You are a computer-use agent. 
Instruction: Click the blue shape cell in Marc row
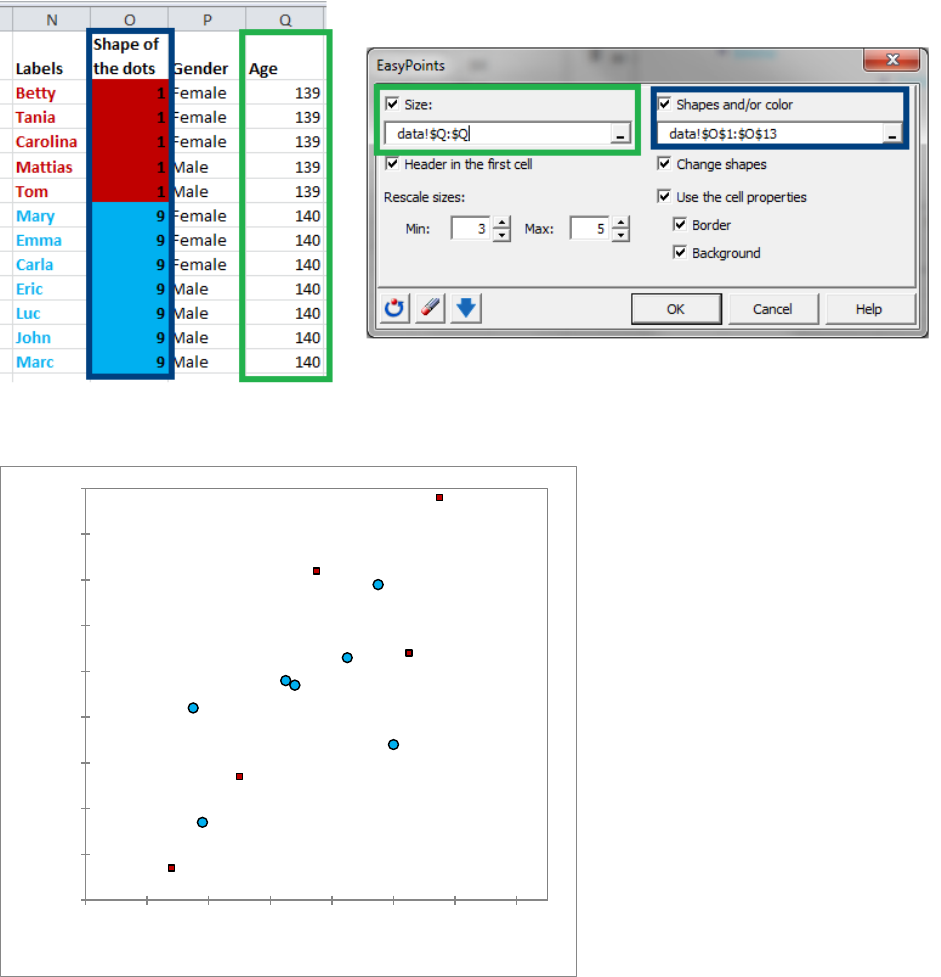(x=130, y=361)
